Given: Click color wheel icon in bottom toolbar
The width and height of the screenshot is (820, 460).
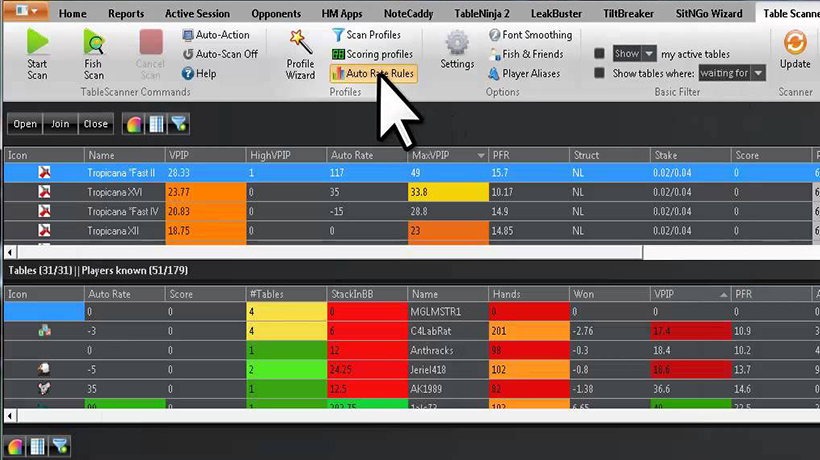Looking at the screenshot, I should pos(15,446).
